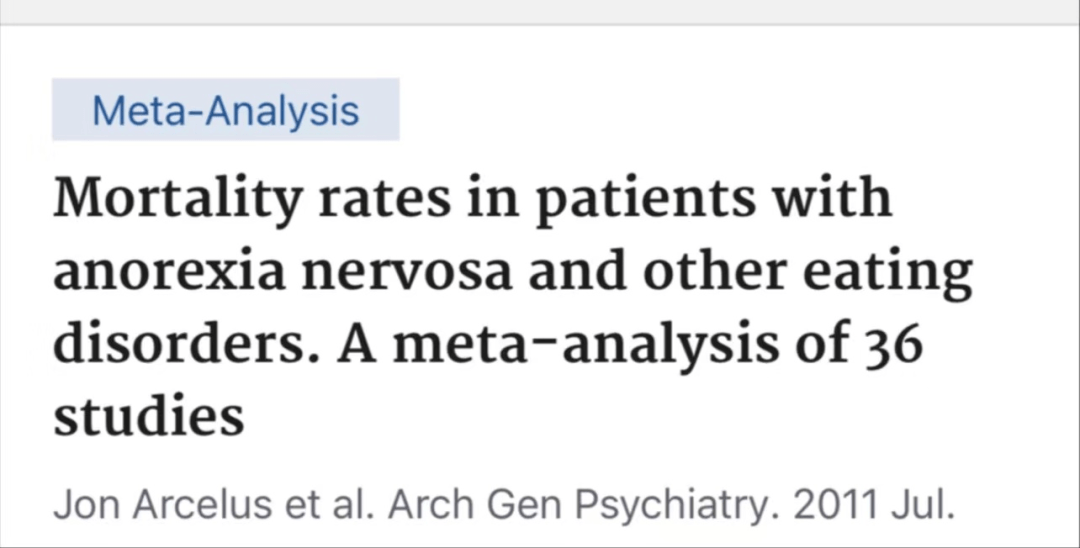Image resolution: width=1080 pixels, height=548 pixels.
Task: Click the word 'studies' in the title
Action: coord(149,417)
